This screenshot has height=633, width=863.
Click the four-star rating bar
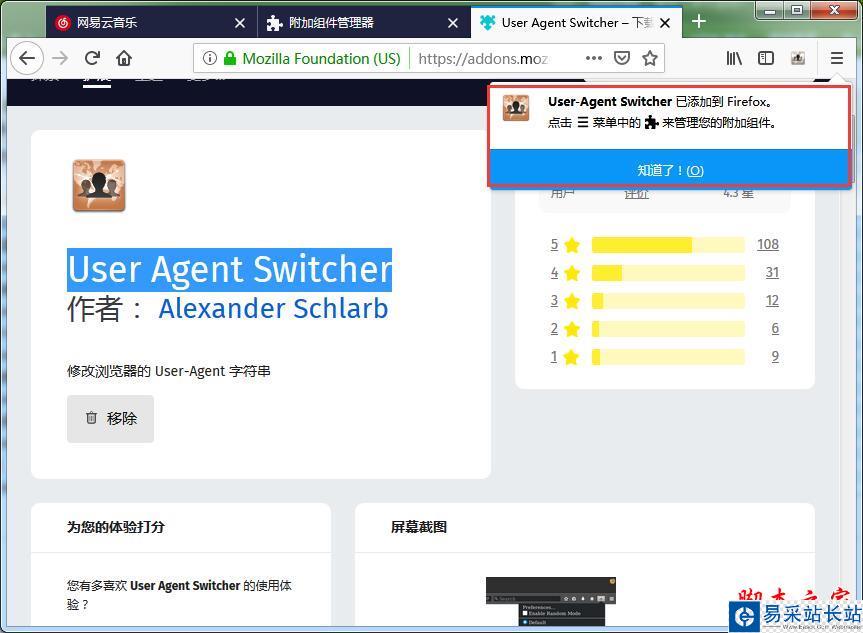pyautogui.click(x=668, y=273)
